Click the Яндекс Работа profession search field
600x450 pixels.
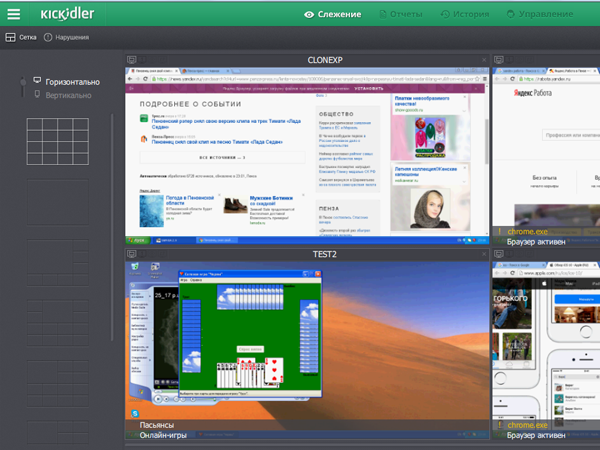(571, 135)
